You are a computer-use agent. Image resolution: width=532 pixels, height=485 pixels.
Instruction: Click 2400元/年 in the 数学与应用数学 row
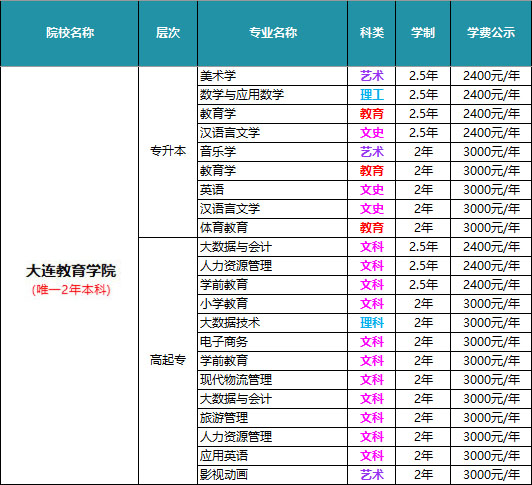pyautogui.click(x=491, y=95)
